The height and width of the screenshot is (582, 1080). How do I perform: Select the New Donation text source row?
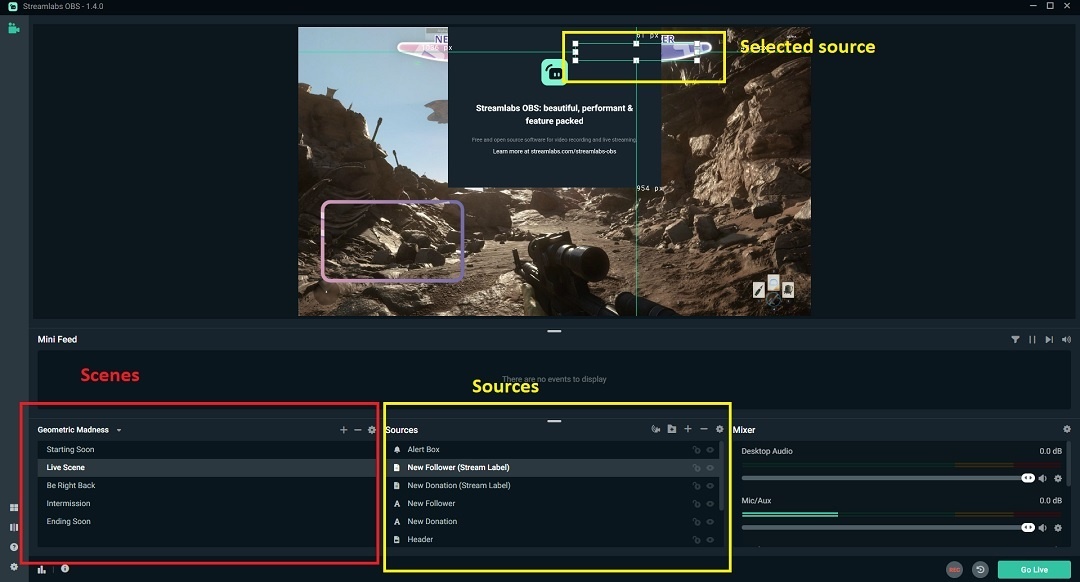(551, 521)
